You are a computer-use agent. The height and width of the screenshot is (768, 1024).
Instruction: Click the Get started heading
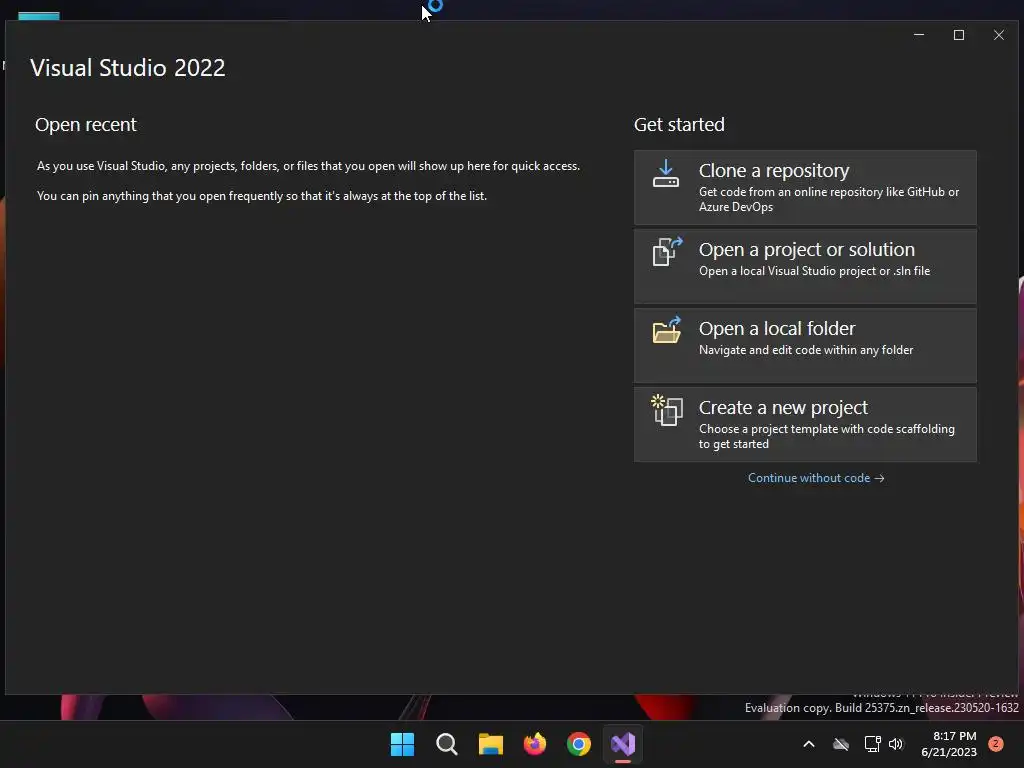click(x=679, y=125)
